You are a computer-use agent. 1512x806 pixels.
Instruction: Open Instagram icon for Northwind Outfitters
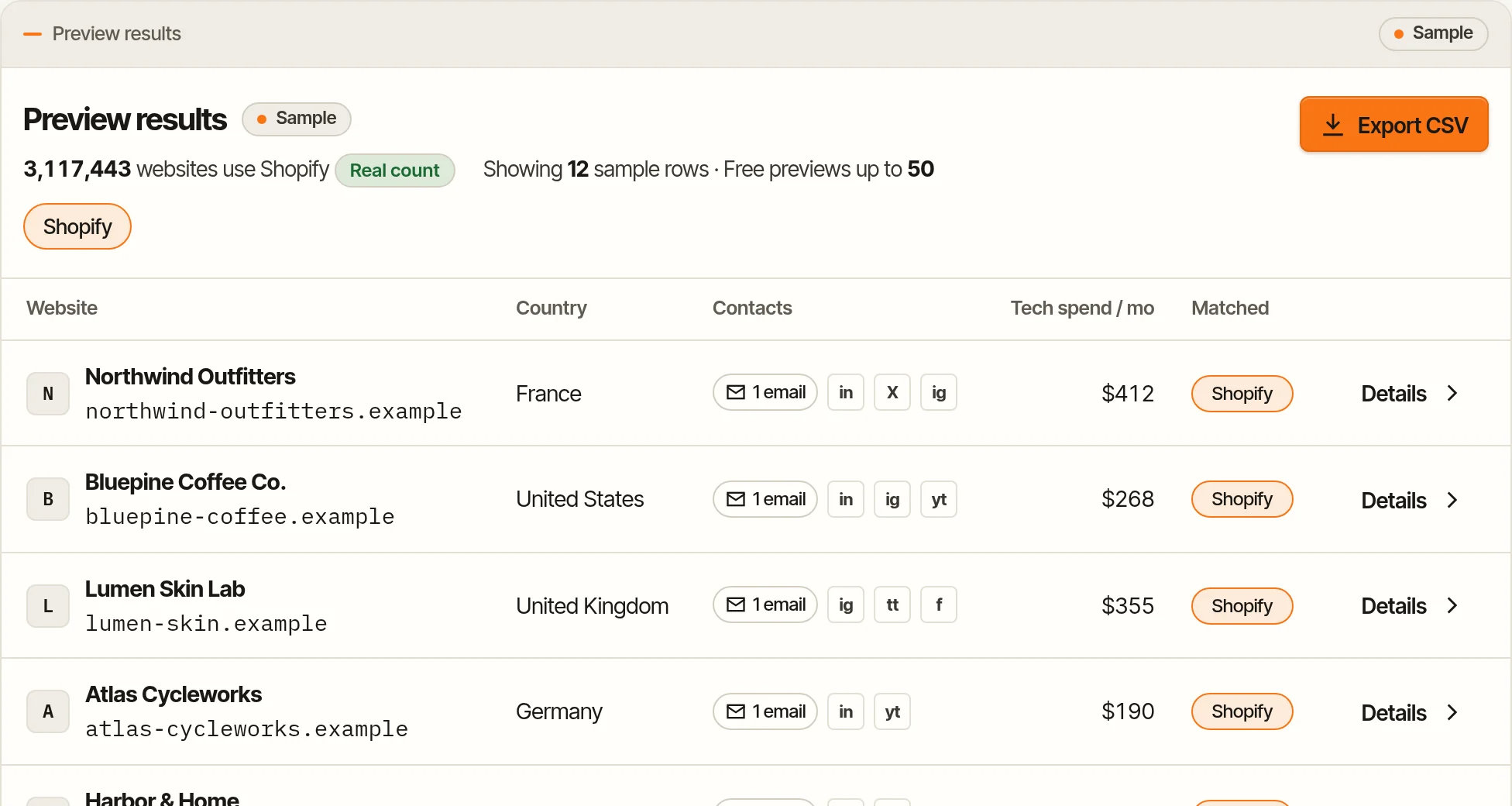point(939,393)
